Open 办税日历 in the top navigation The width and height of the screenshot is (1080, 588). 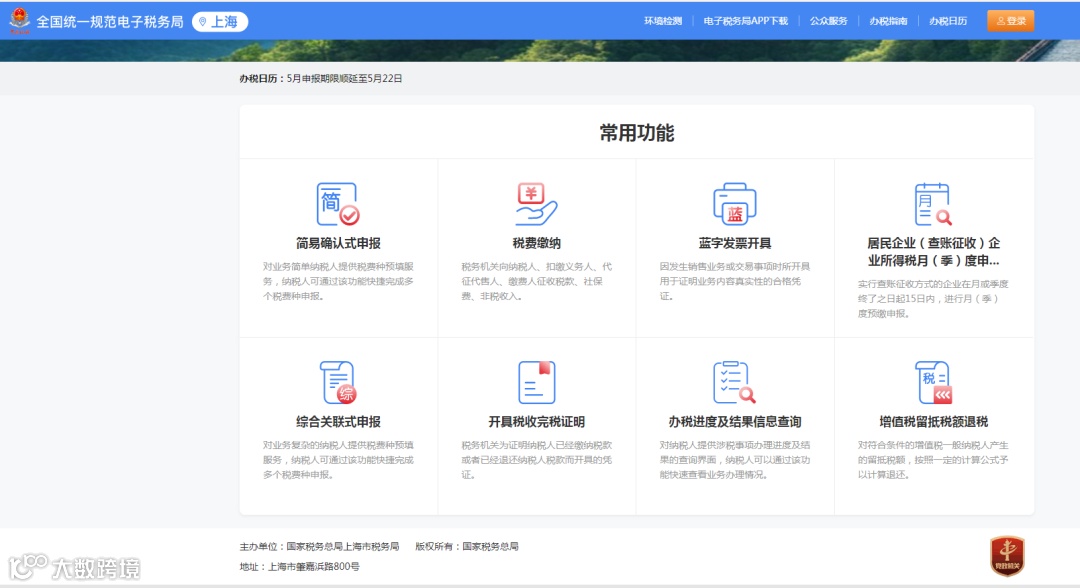click(x=948, y=21)
